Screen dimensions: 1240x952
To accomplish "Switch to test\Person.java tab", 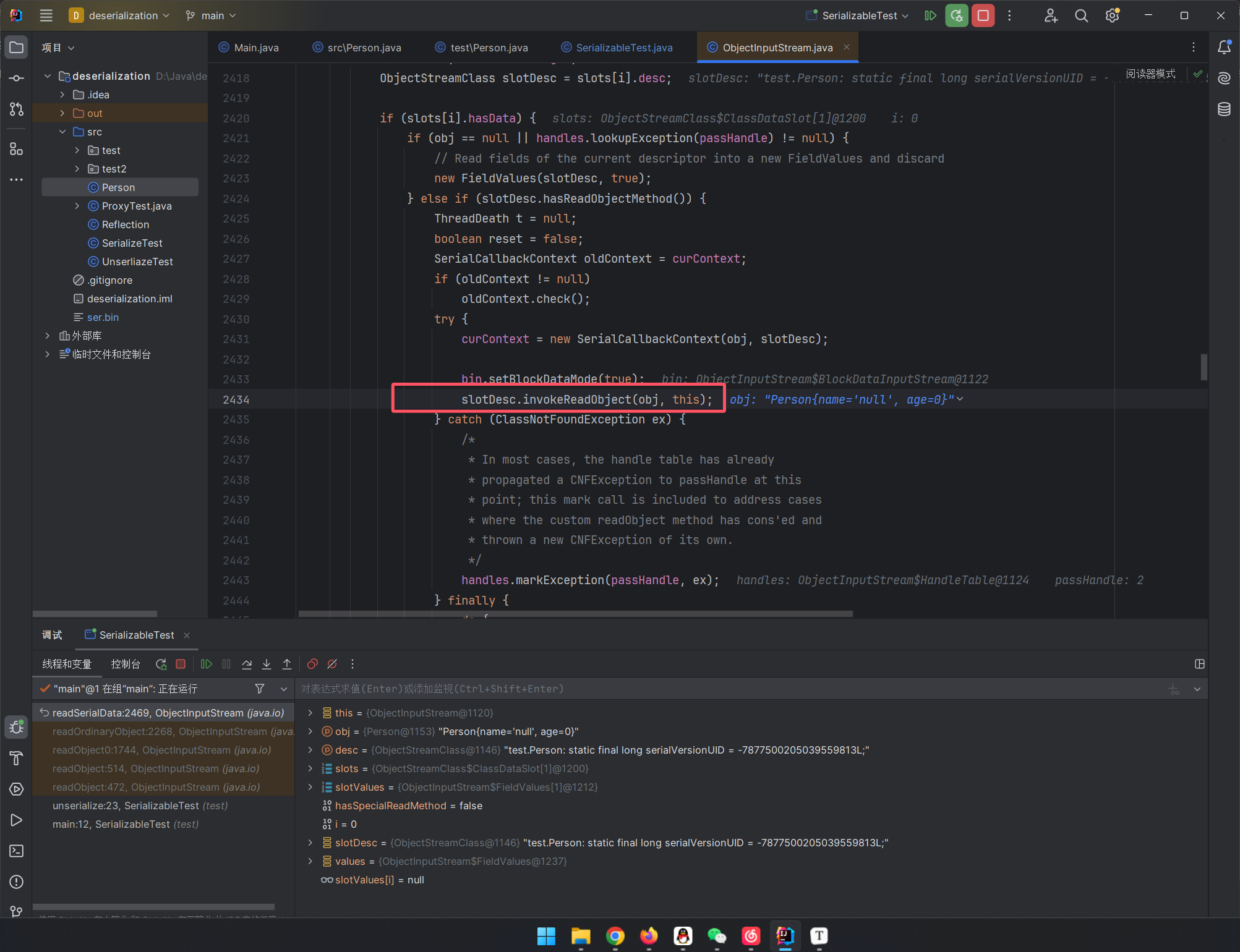I will coord(481,48).
